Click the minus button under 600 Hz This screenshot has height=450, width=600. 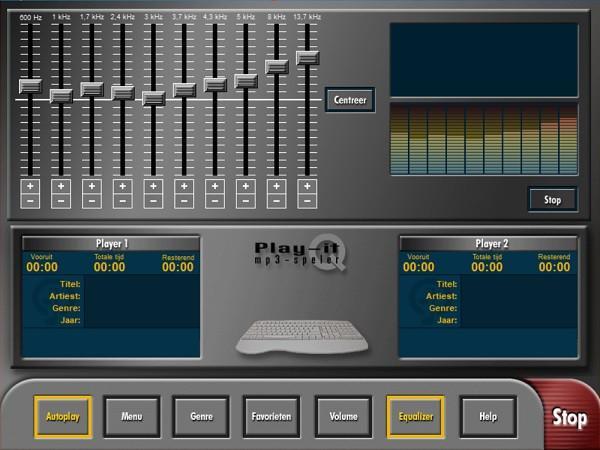pos(30,201)
